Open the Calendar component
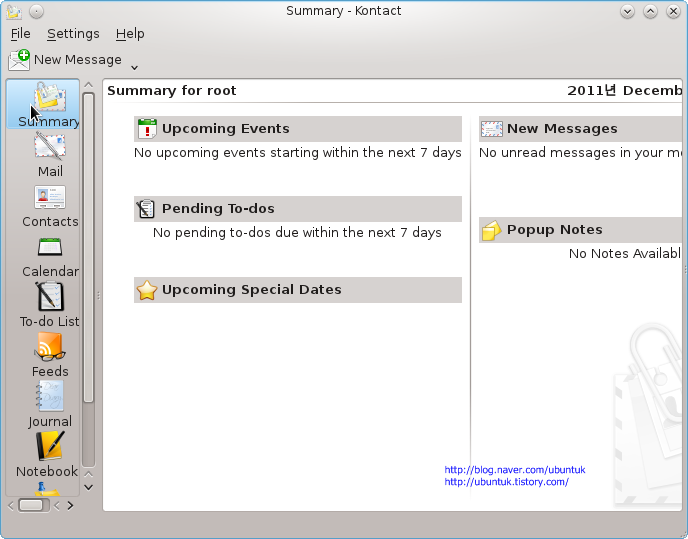688x539 pixels. [50, 256]
